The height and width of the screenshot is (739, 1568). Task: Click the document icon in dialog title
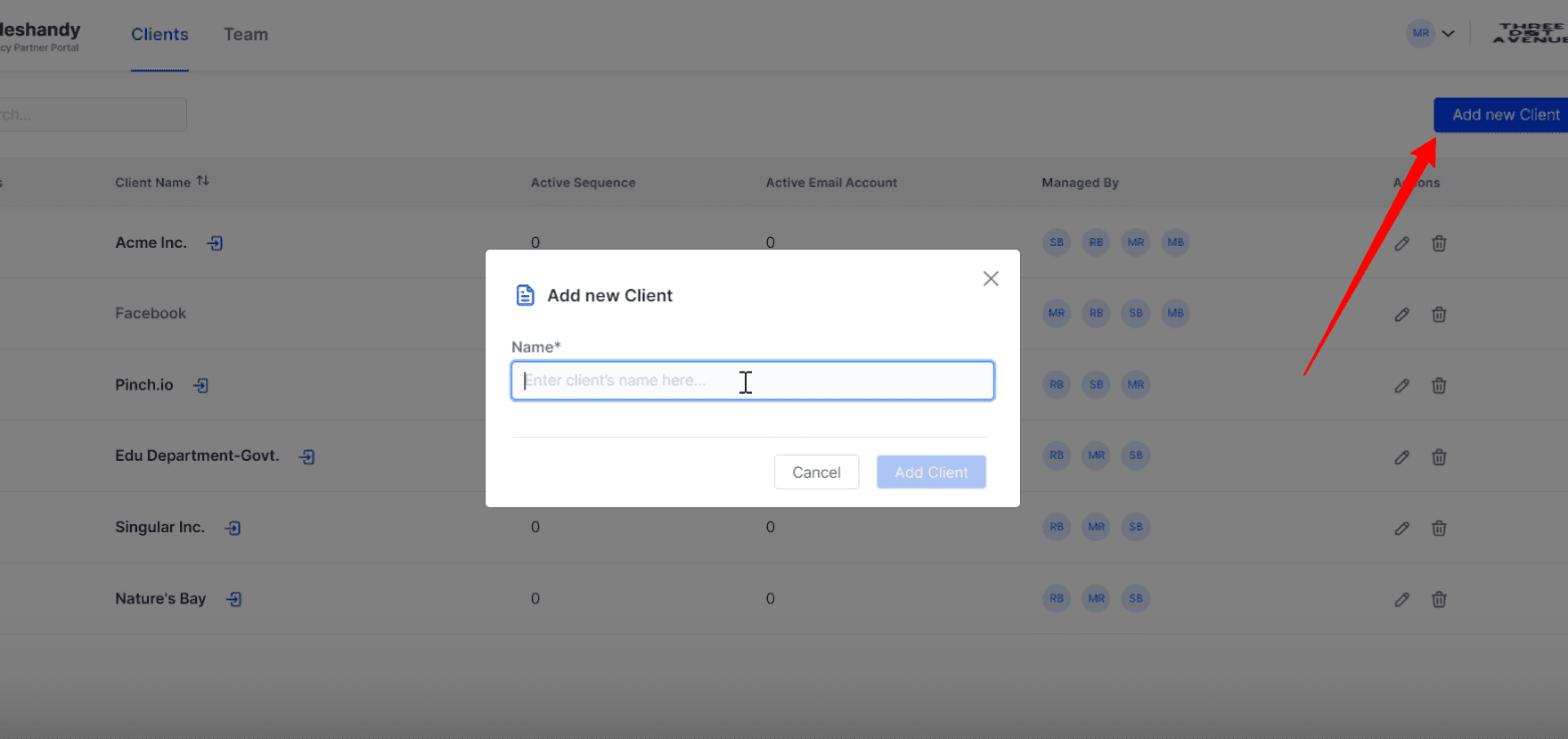pyautogui.click(x=526, y=295)
